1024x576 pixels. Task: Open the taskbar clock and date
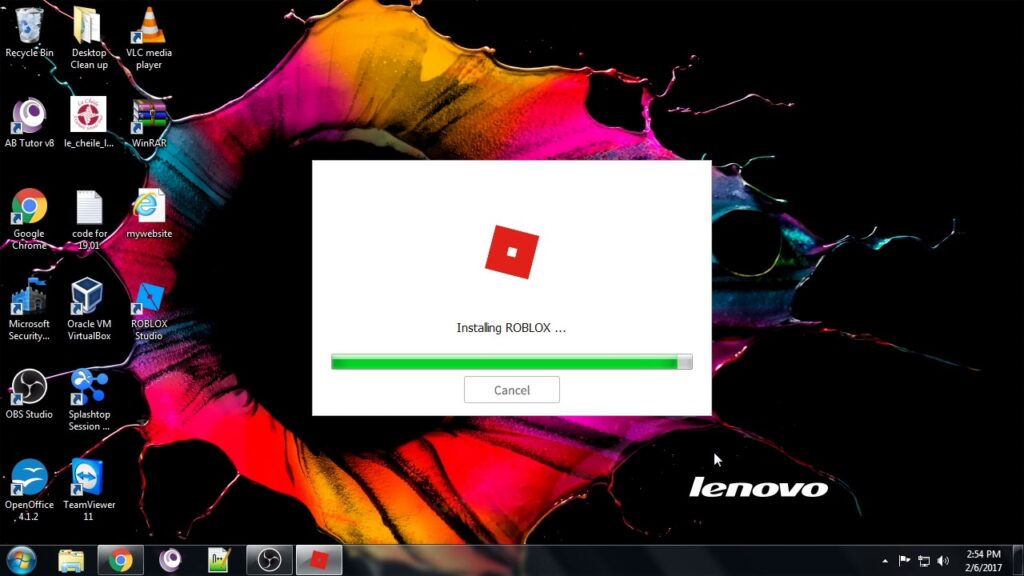(x=983, y=560)
